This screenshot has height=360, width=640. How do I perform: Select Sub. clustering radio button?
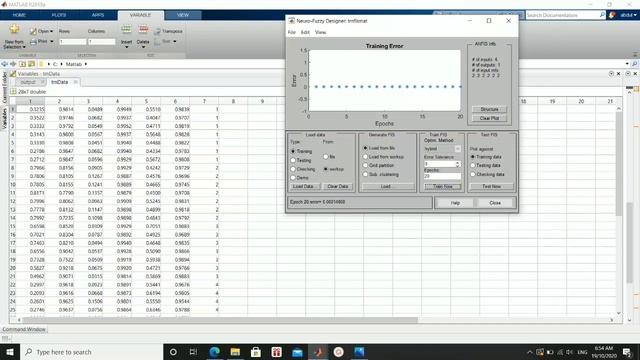pos(366,174)
